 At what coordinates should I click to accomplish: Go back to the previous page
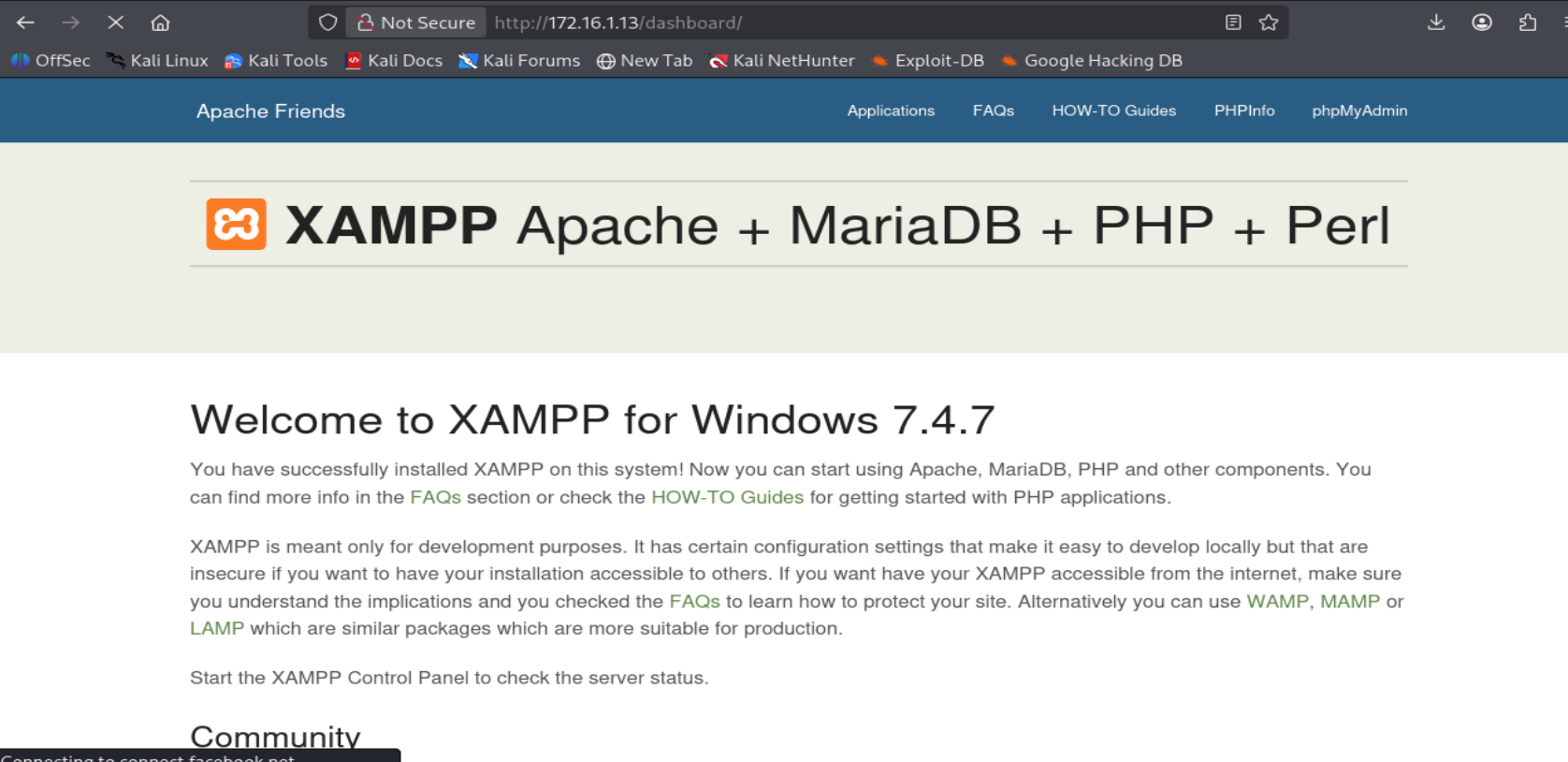[x=25, y=22]
